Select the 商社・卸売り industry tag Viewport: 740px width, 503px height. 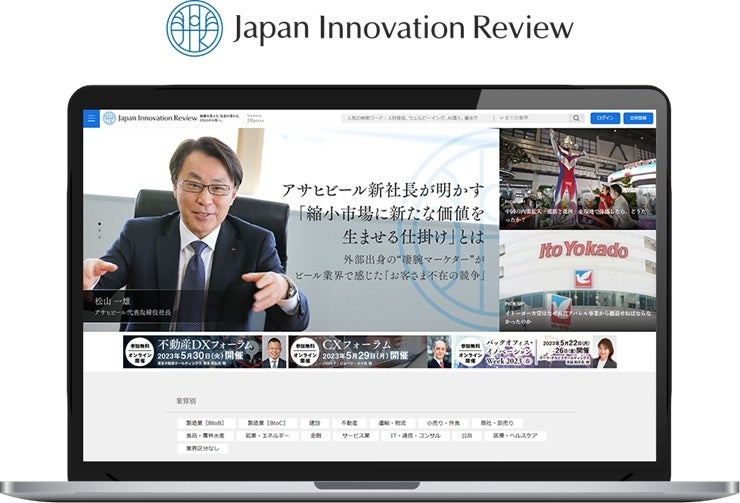(x=497, y=423)
